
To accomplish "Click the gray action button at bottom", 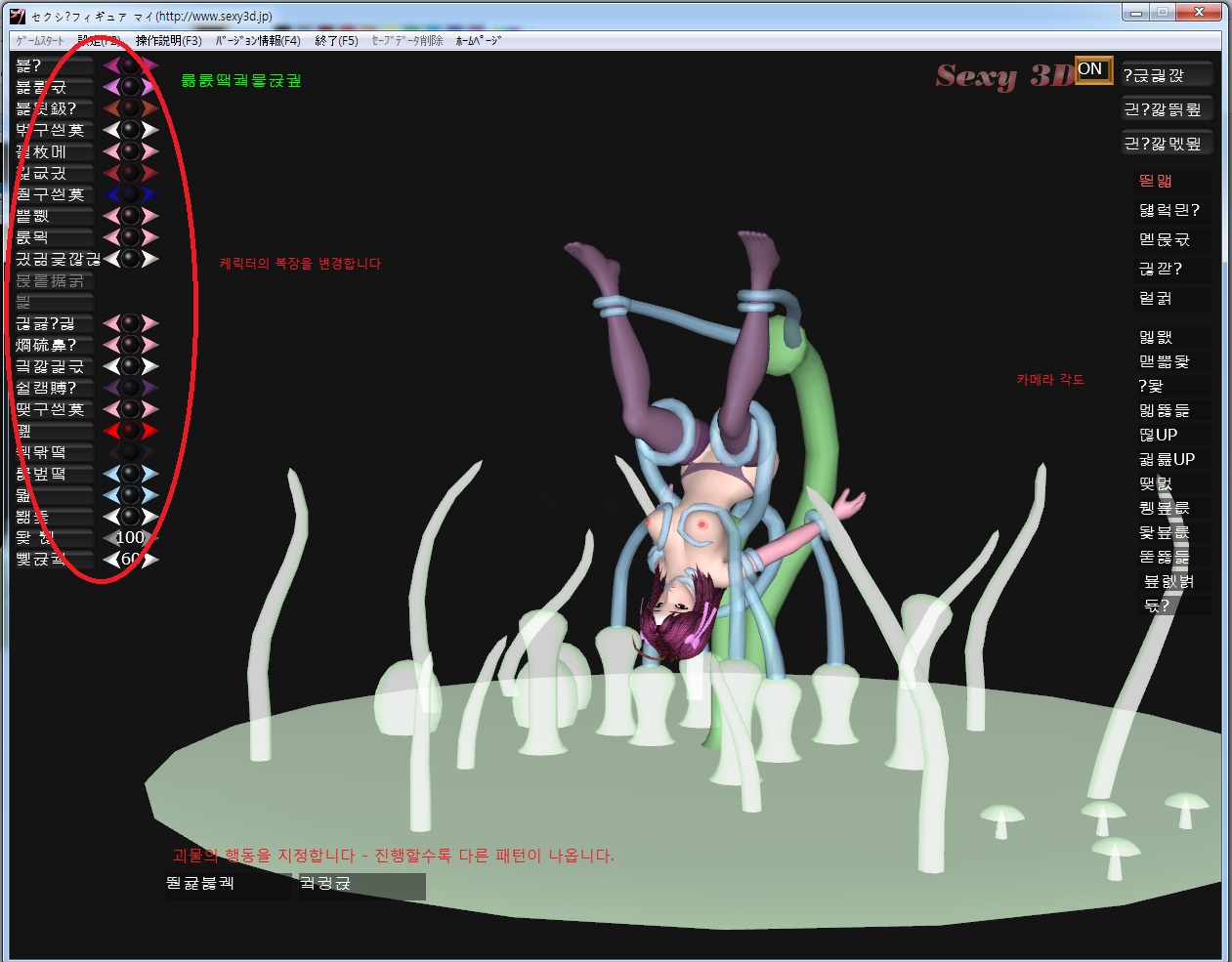I will tap(361, 884).
